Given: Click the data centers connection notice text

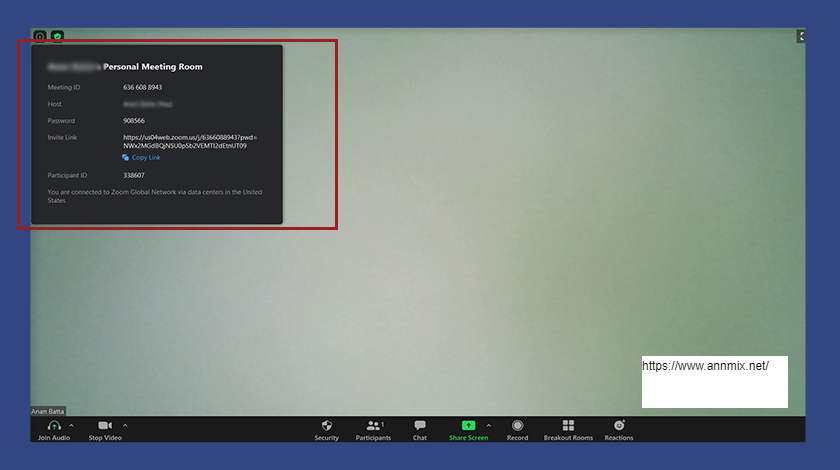Looking at the screenshot, I should point(155,196).
